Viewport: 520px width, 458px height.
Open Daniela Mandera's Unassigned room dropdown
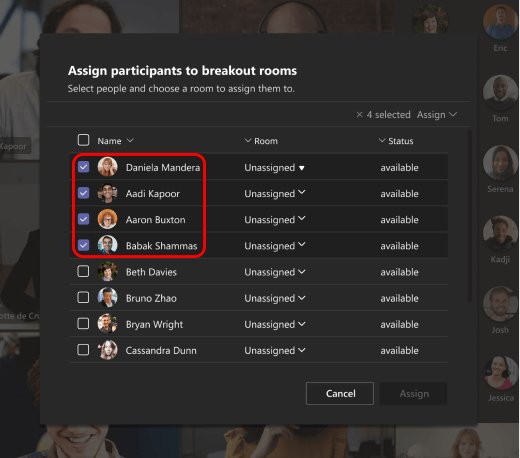274,168
